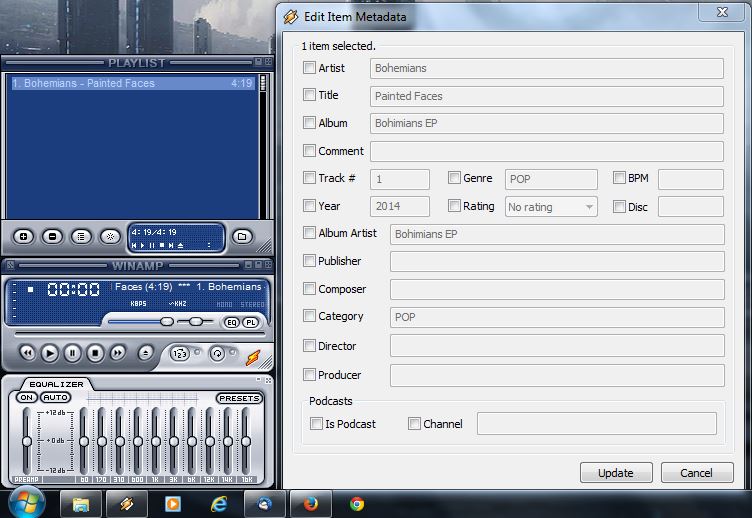Skip to next track in Winamp
752x518 pixels.
tap(118, 353)
